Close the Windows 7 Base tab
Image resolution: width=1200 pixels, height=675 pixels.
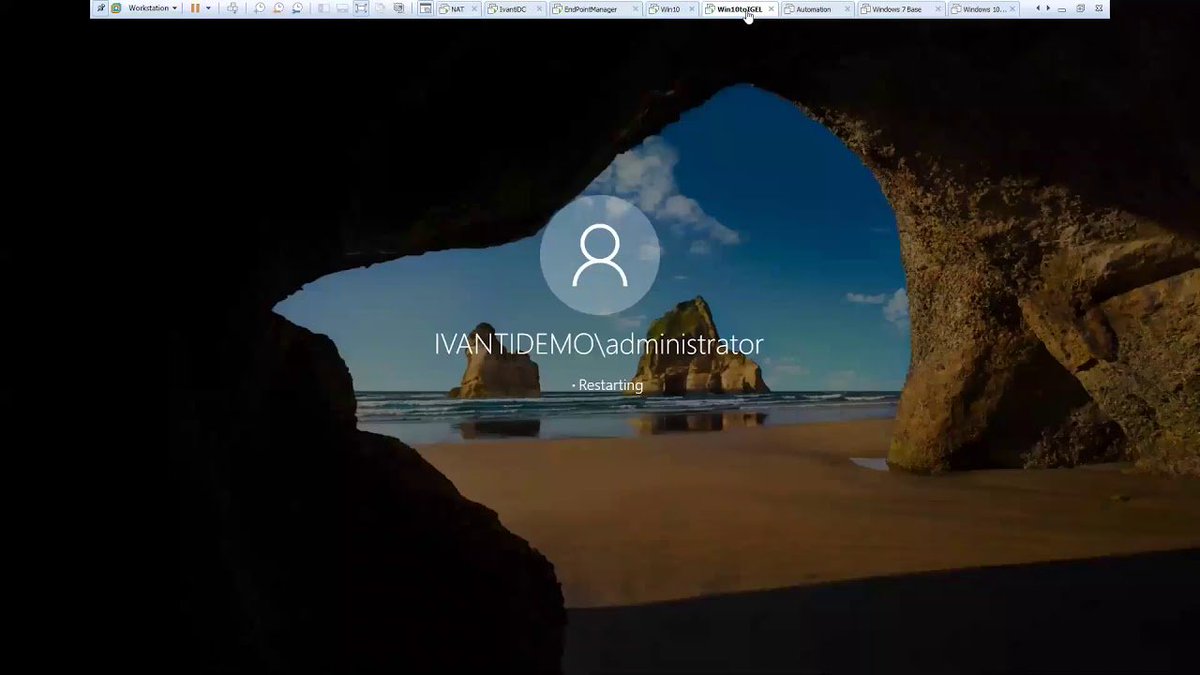point(940,9)
